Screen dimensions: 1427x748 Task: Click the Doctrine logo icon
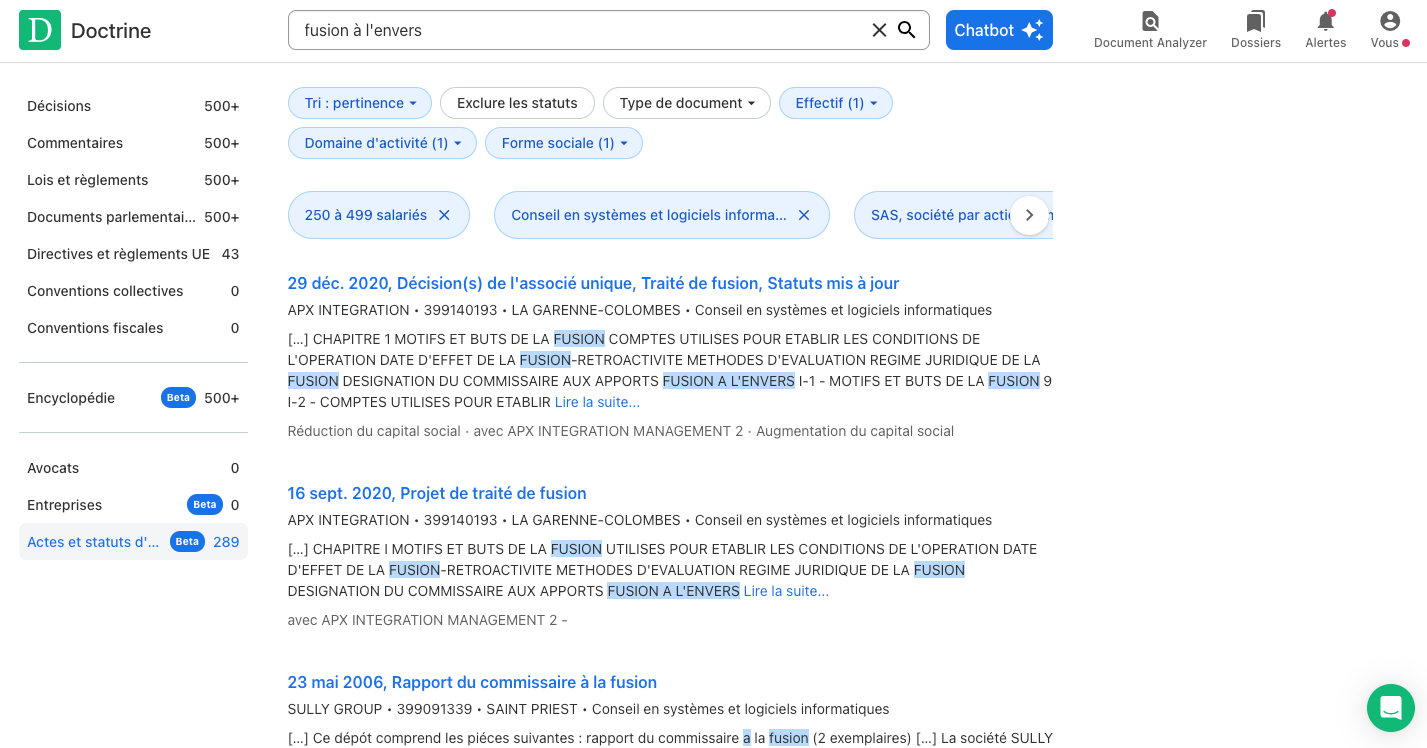pos(40,30)
